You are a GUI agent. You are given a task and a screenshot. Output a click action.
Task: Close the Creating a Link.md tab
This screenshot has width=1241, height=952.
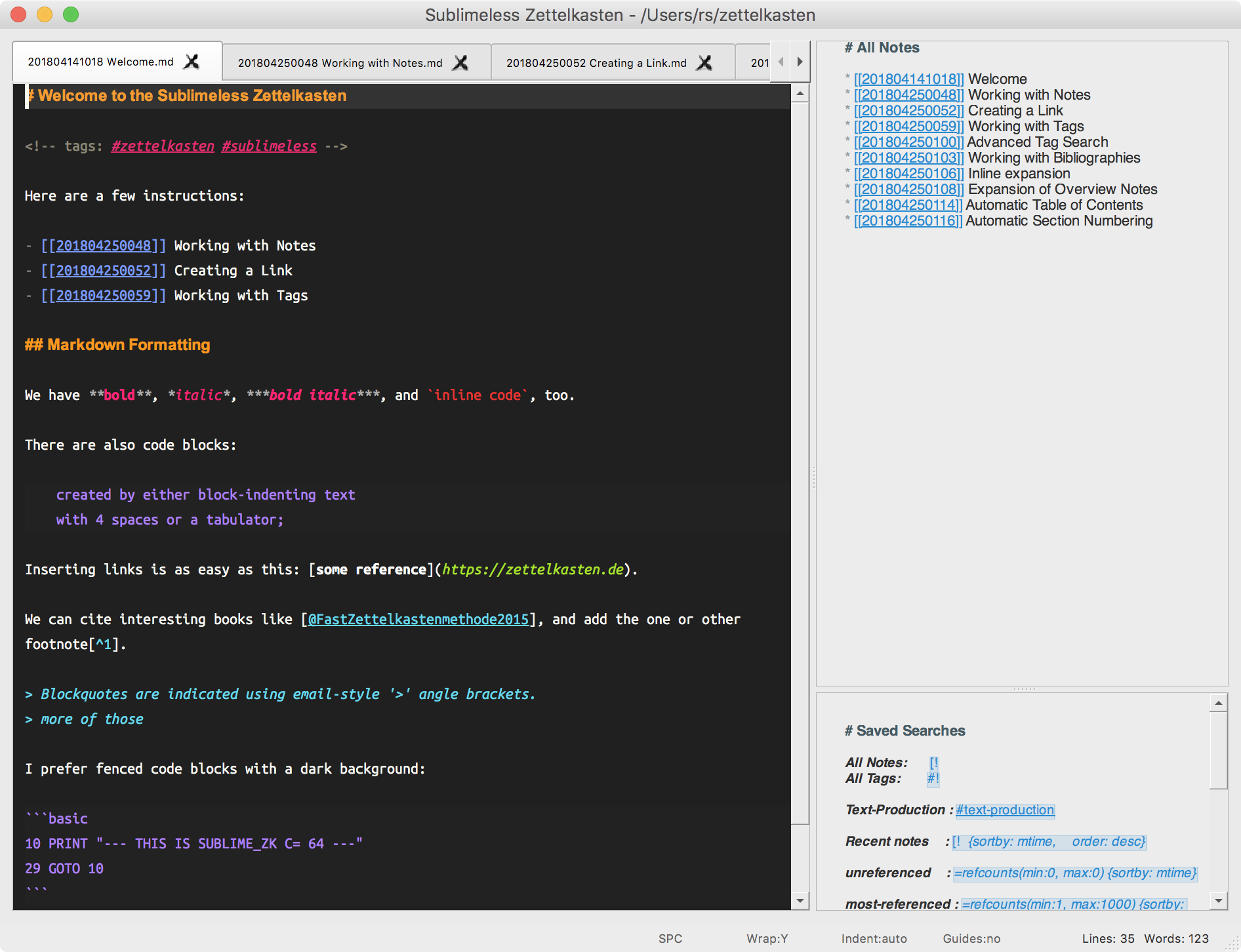coord(704,63)
